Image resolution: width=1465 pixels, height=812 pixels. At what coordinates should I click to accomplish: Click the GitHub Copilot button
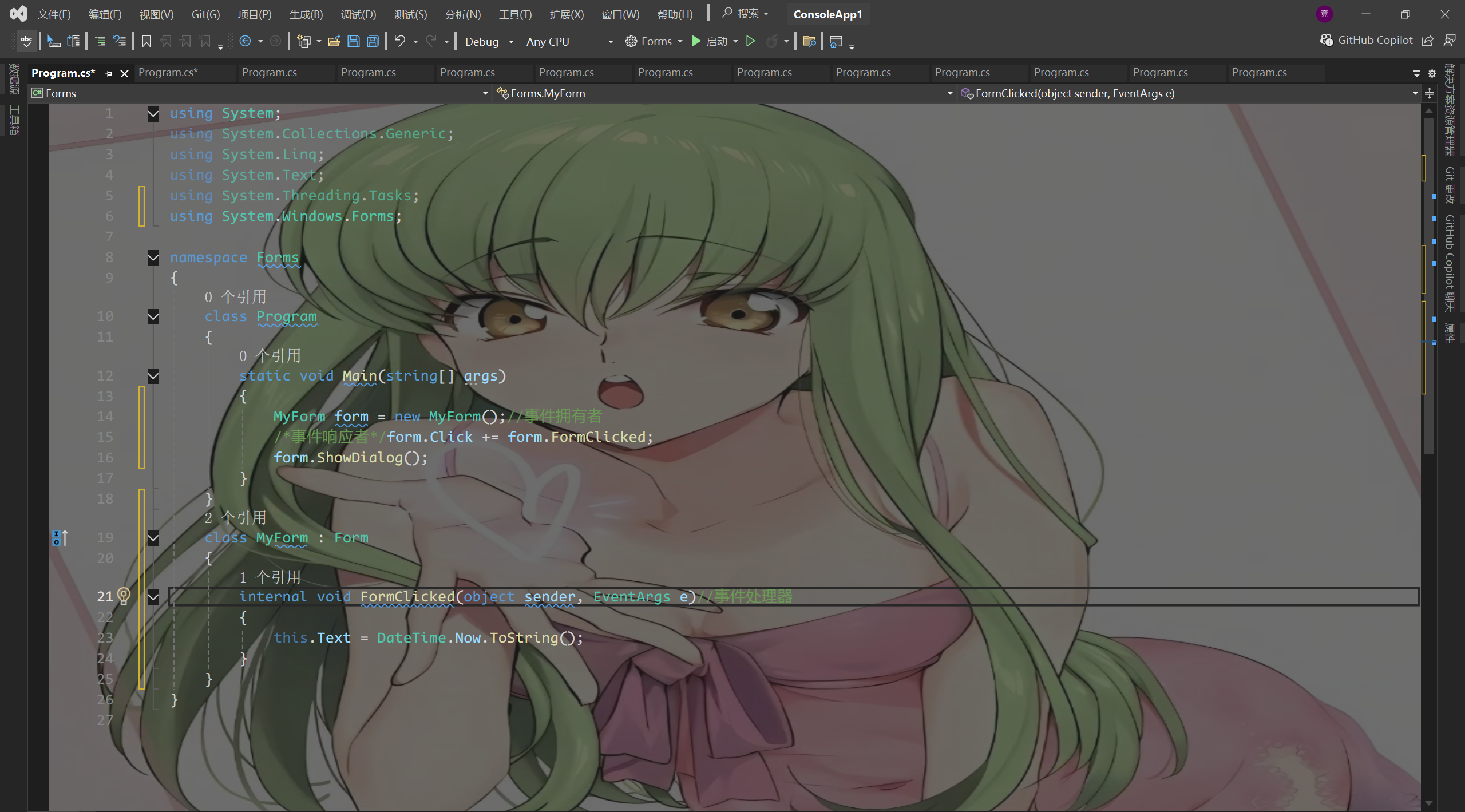pos(1366,40)
